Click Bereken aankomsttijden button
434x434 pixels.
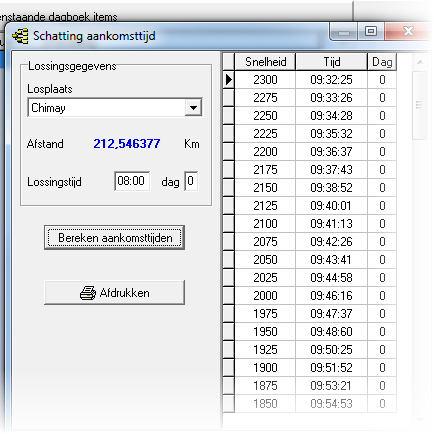[x=114, y=238]
